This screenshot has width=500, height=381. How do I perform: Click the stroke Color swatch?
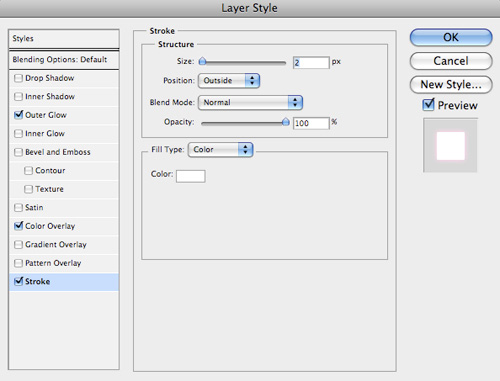[191, 176]
